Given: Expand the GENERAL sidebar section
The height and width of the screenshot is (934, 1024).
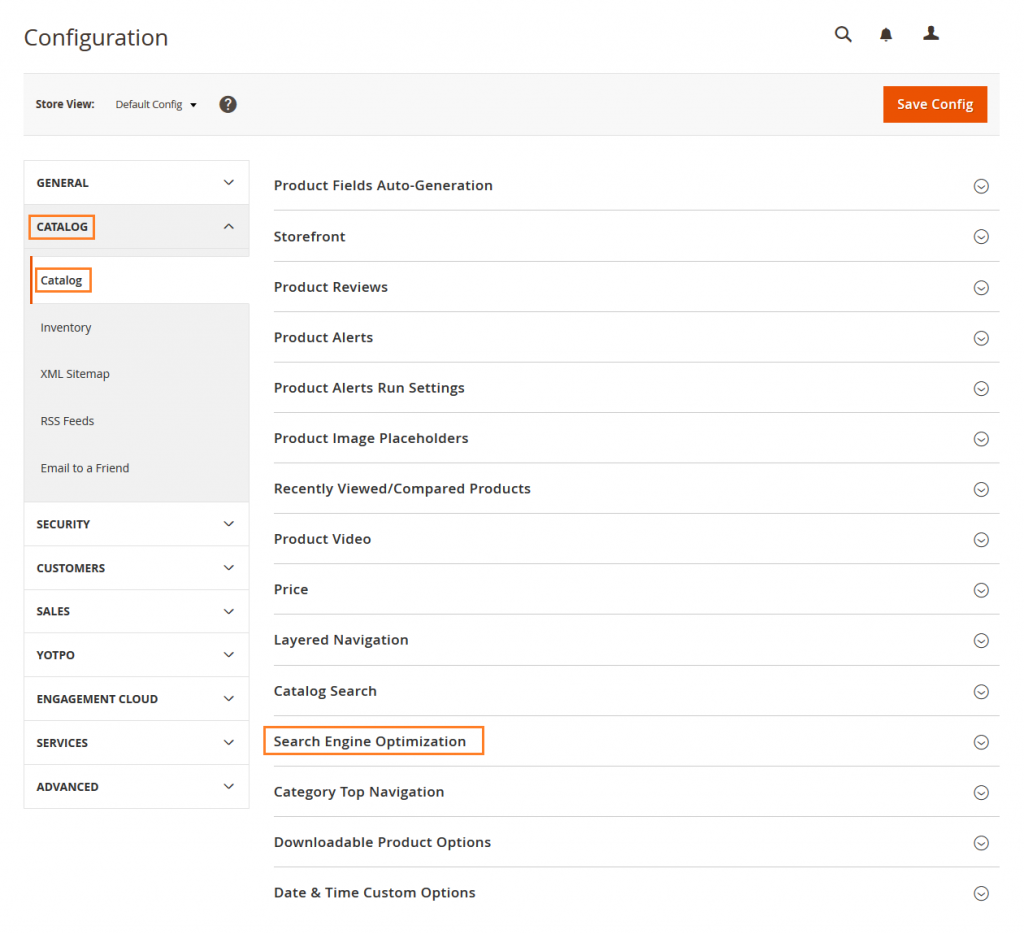Looking at the screenshot, I should click(x=136, y=182).
